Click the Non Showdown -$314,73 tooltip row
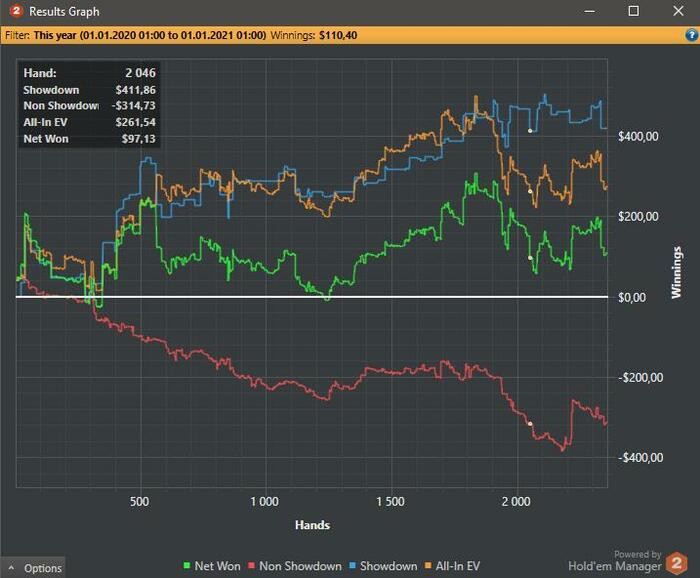700x578 pixels. pos(89,106)
